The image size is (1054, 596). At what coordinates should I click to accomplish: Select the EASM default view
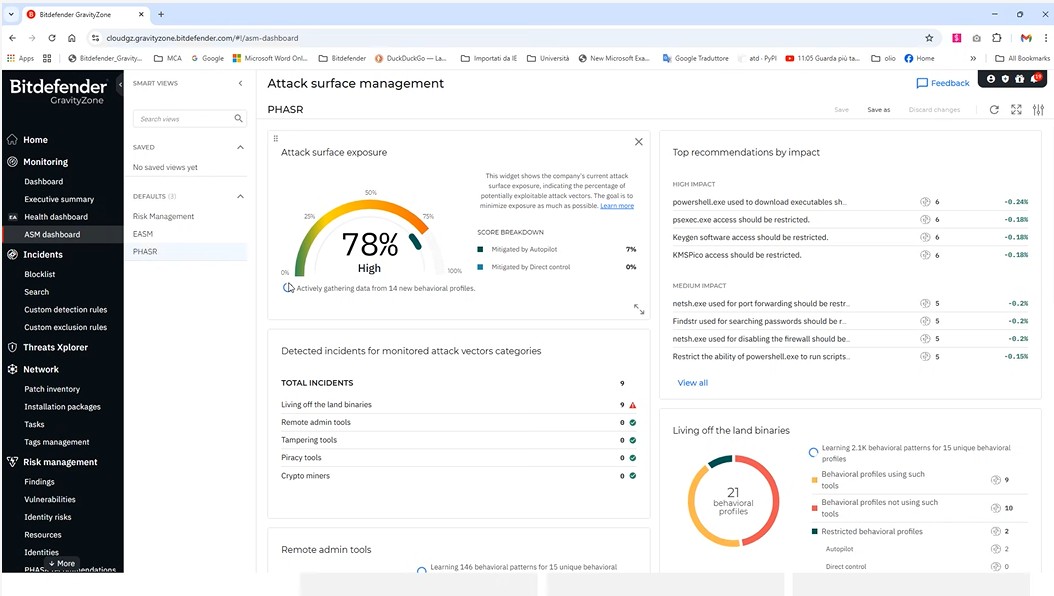coord(143,234)
